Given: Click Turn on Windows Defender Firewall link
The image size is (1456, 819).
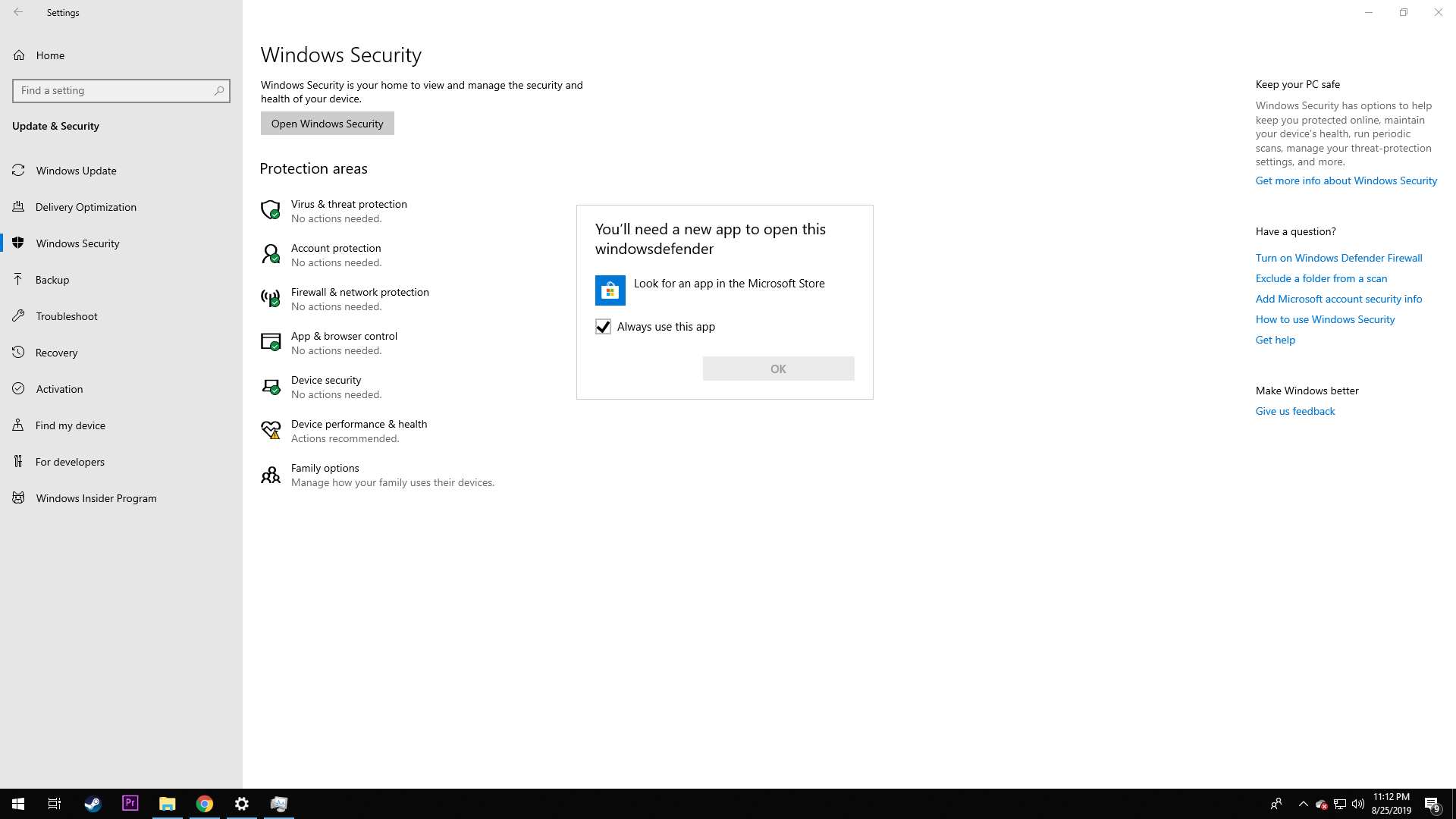Looking at the screenshot, I should pos(1339,257).
